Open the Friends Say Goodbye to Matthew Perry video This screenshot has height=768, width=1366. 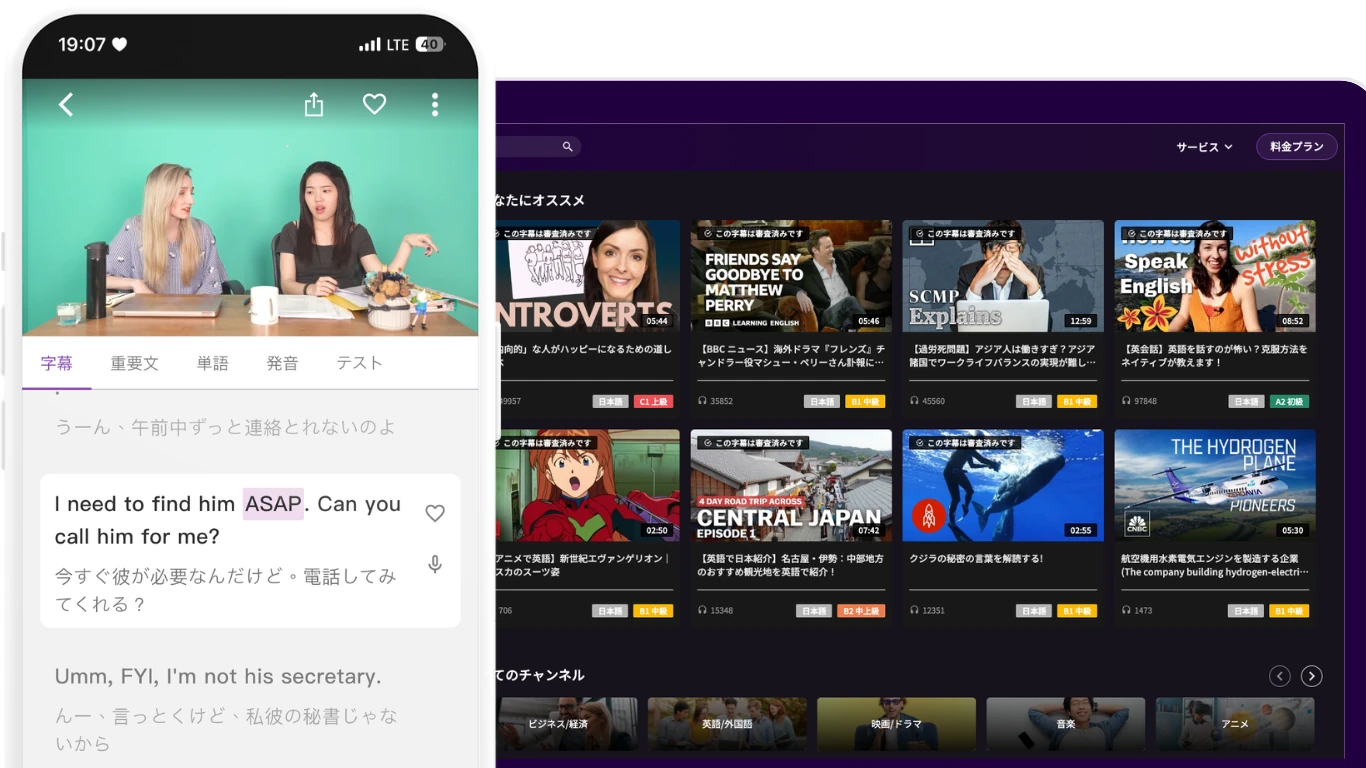pyautogui.click(x=791, y=276)
